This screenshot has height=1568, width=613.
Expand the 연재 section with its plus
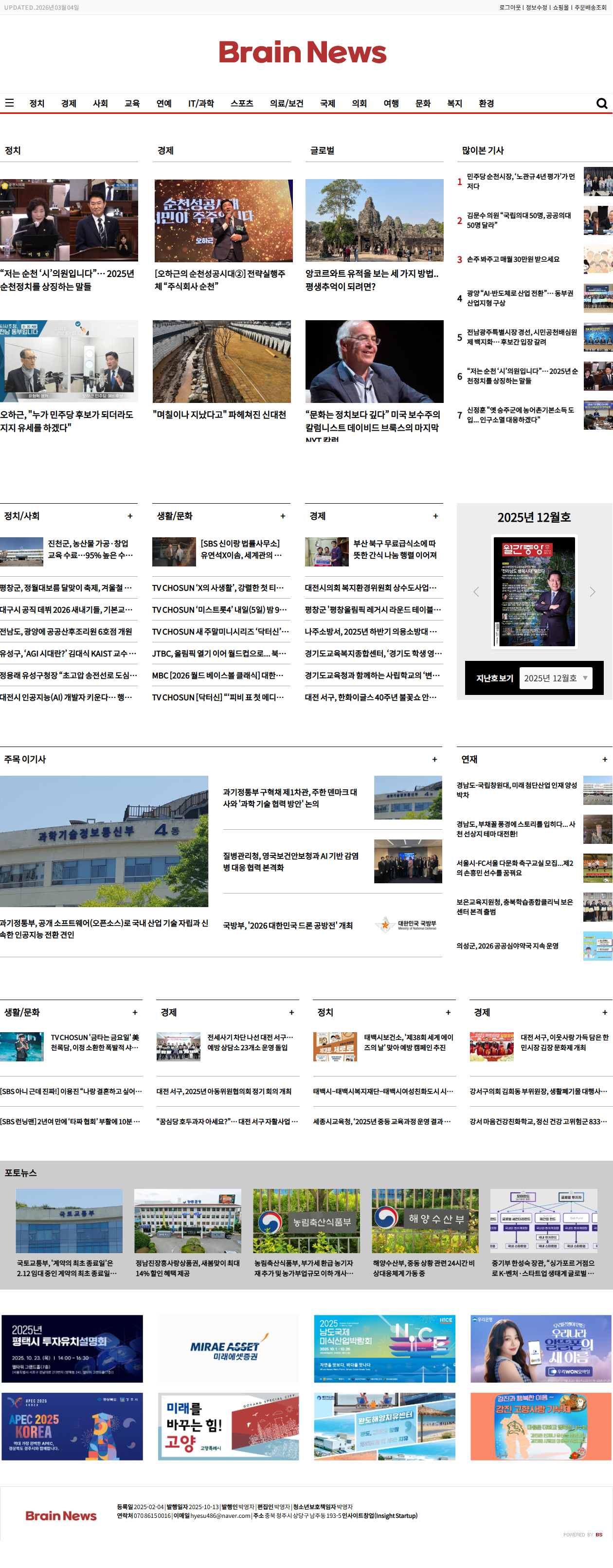tap(604, 759)
